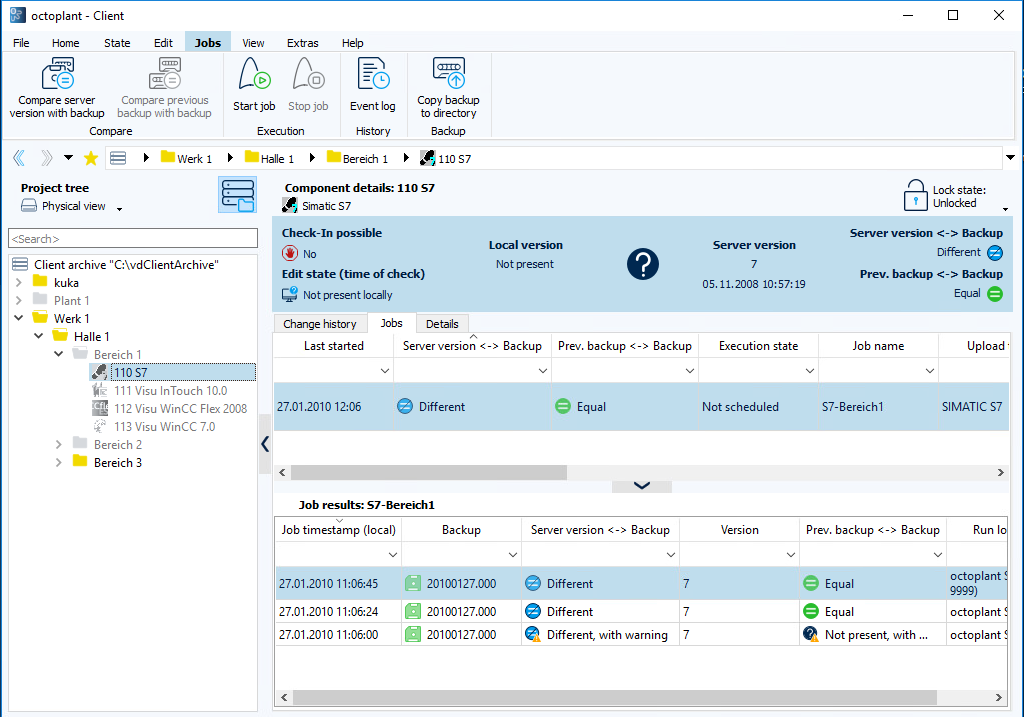Click the large question mark status icon
The image size is (1024, 717).
pos(643,264)
